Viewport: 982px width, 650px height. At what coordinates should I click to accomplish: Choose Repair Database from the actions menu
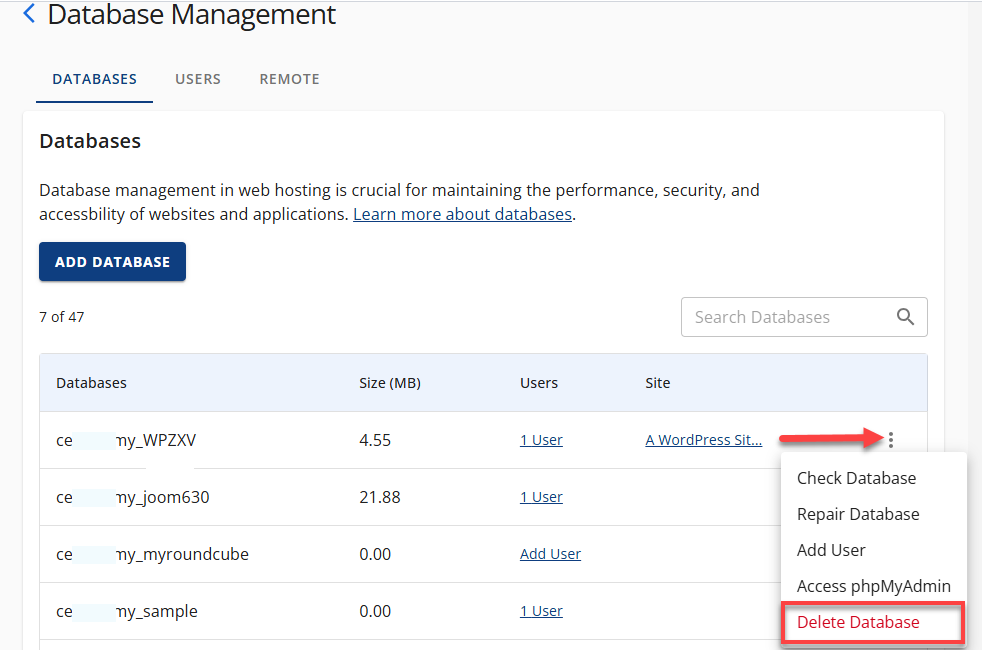pos(858,514)
